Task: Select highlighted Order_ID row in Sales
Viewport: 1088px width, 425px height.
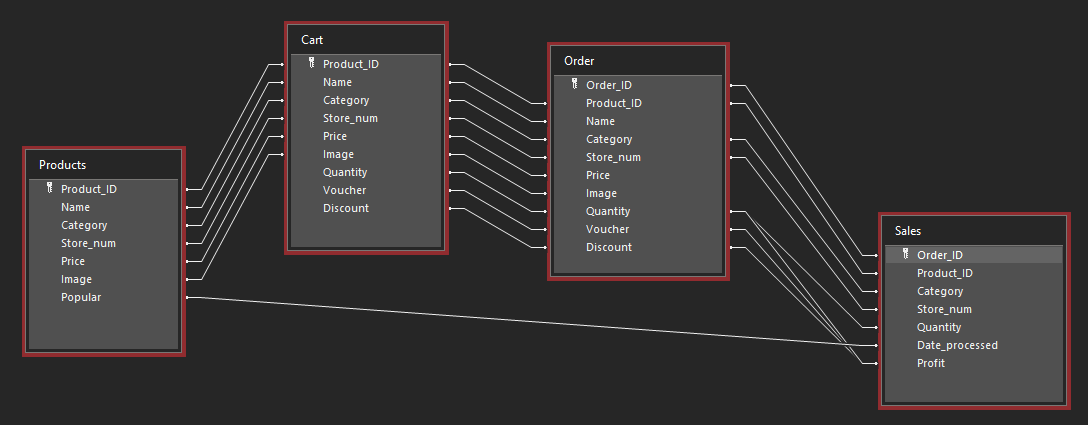Action: pyautogui.click(x=972, y=255)
